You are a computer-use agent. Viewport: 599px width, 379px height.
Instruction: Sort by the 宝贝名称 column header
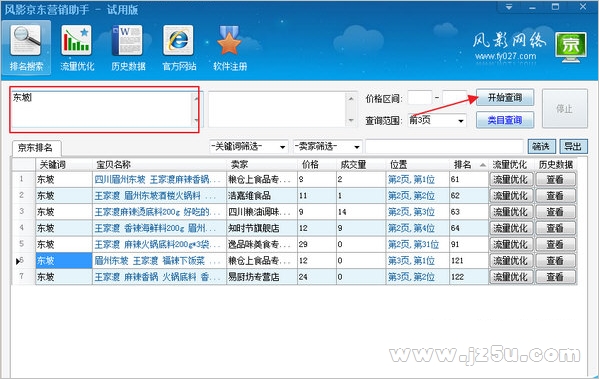159,165
